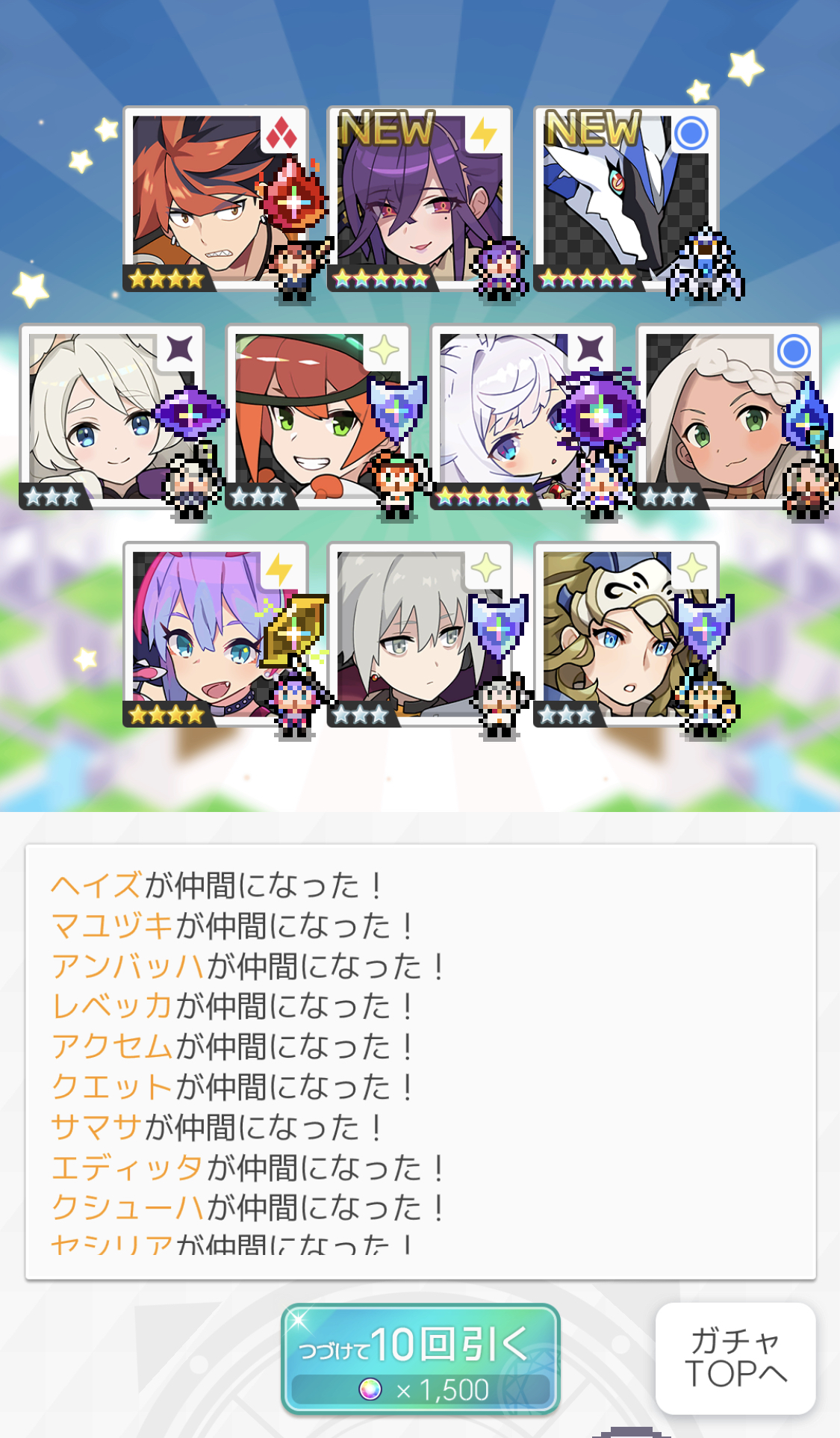The image size is (840, 1438).
Task: Tap the ヘイズ name in the result log
Action: [x=96, y=885]
